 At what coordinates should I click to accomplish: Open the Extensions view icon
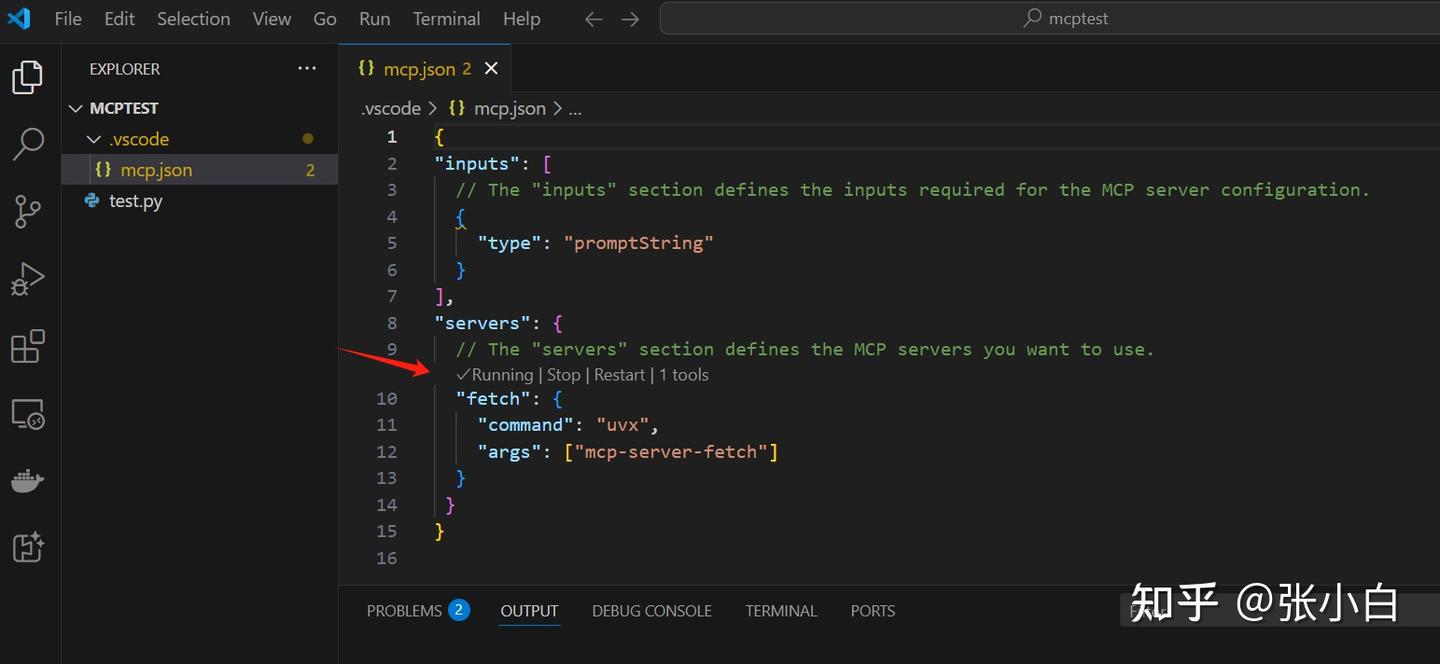pyautogui.click(x=28, y=347)
